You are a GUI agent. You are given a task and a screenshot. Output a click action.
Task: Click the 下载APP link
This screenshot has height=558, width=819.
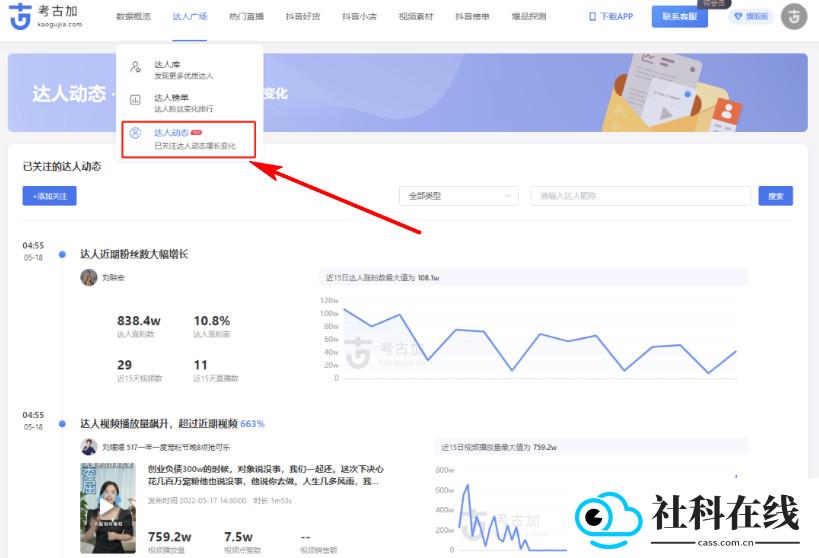pyautogui.click(x=611, y=17)
